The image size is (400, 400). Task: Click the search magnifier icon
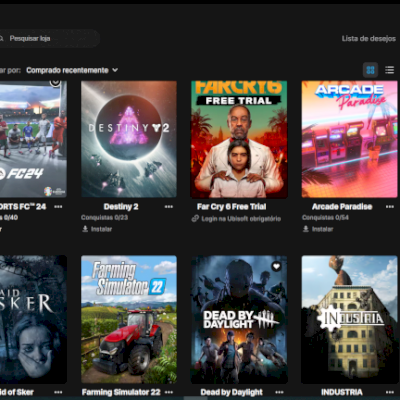coord(2,39)
